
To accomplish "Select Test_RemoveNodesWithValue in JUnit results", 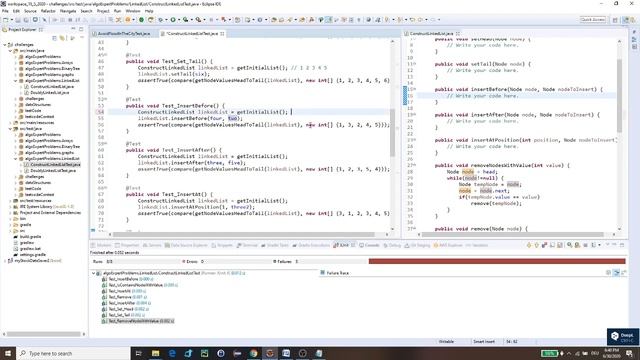I will [x=138, y=321].
